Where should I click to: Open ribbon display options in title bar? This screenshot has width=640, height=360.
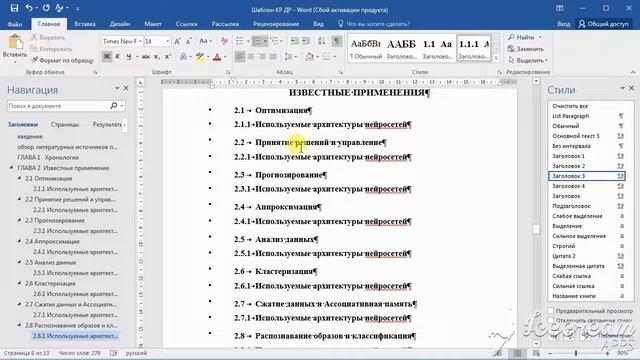pyautogui.click(x=560, y=8)
